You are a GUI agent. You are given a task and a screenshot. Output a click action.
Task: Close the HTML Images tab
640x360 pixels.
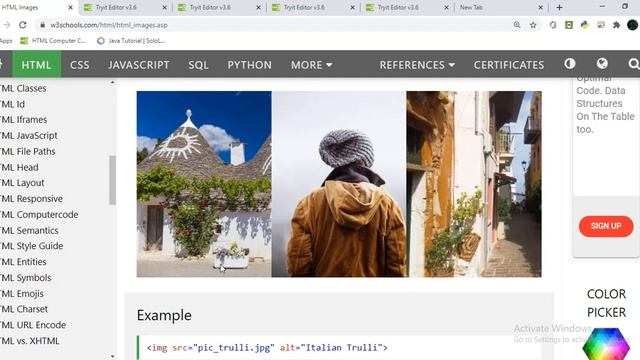pyautogui.click(x=70, y=7)
